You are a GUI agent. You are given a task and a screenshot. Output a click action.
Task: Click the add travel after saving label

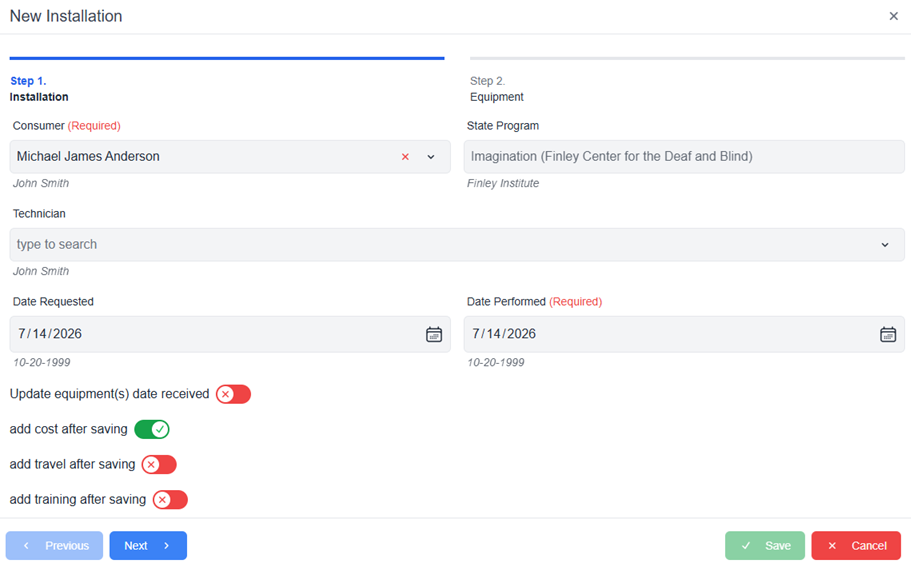click(x=73, y=464)
